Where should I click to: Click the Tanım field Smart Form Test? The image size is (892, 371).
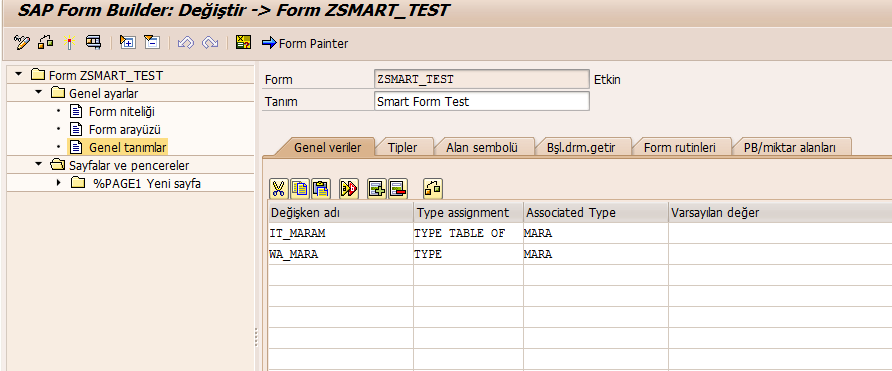tap(482, 101)
